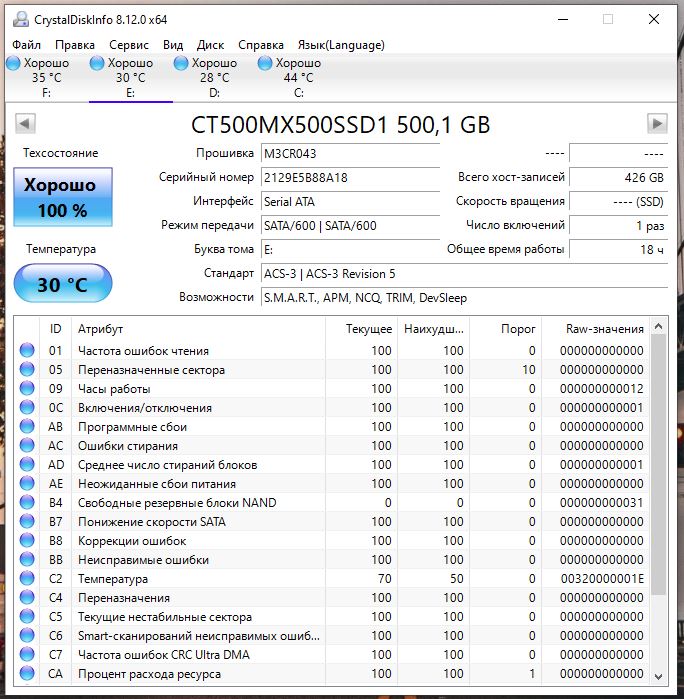This screenshot has width=684, height=699.
Task: Open the Правка menu
Action: (x=75, y=45)
